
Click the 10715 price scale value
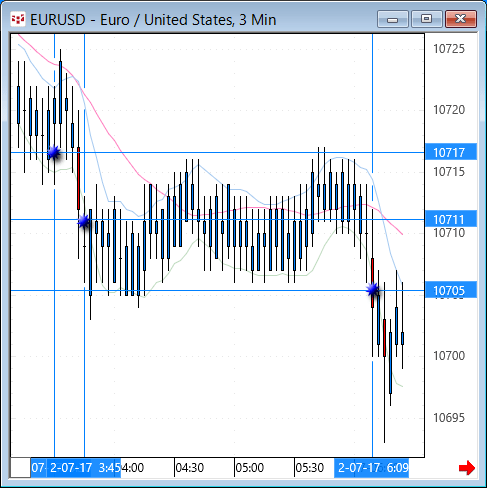pyautogui.click(x=449, y=172)
